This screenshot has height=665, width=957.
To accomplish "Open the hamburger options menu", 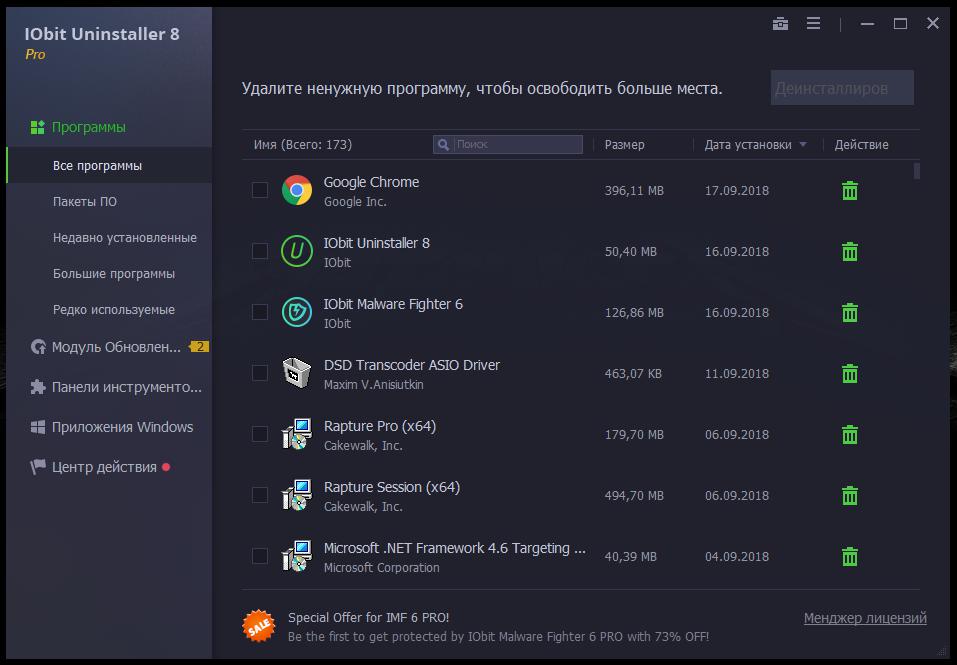I will [813, 23].
